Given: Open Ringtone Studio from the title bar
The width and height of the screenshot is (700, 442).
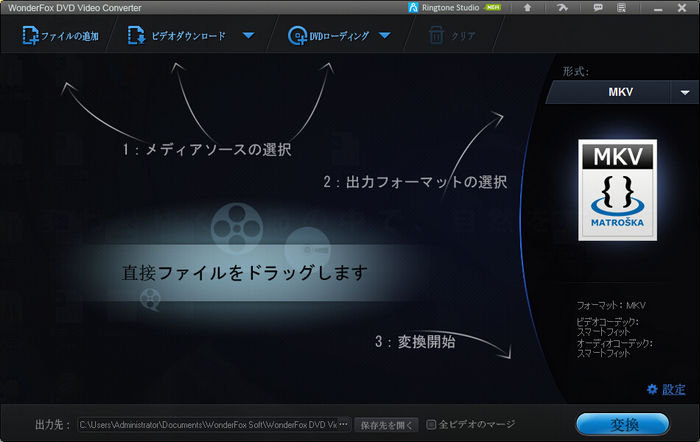Looking at the screenshot, I should click(x=454, y=8).
